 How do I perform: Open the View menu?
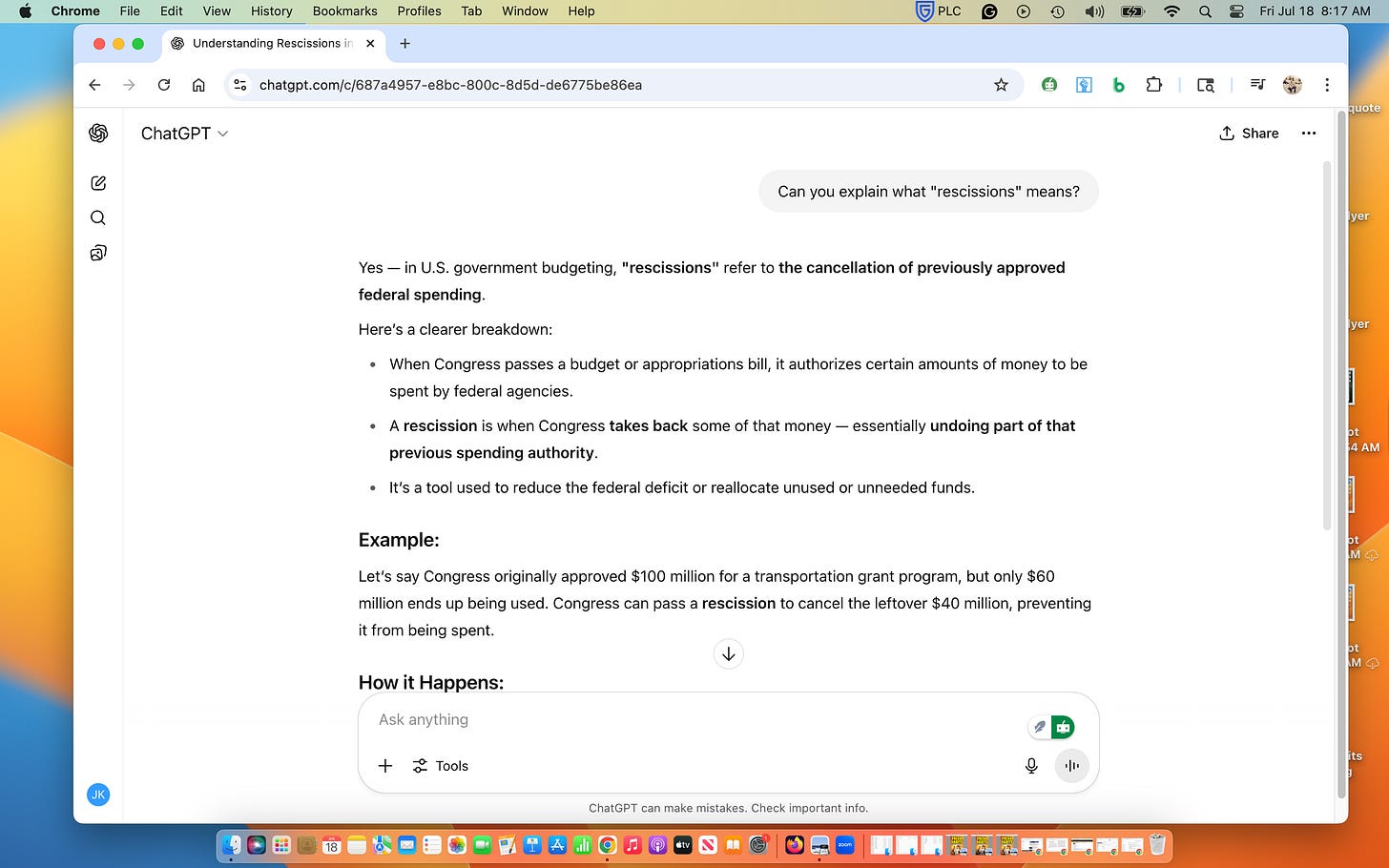coord(217,11)
